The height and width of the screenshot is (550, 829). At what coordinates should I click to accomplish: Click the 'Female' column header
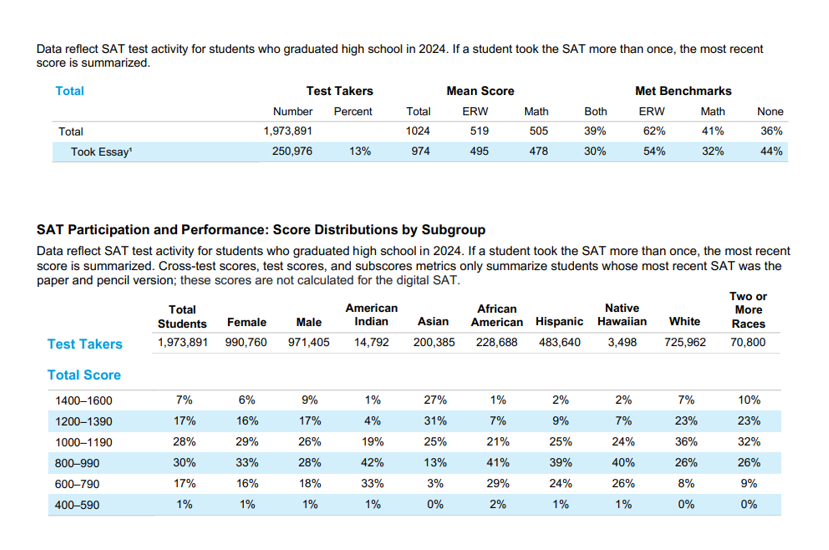tap(246, 323)
